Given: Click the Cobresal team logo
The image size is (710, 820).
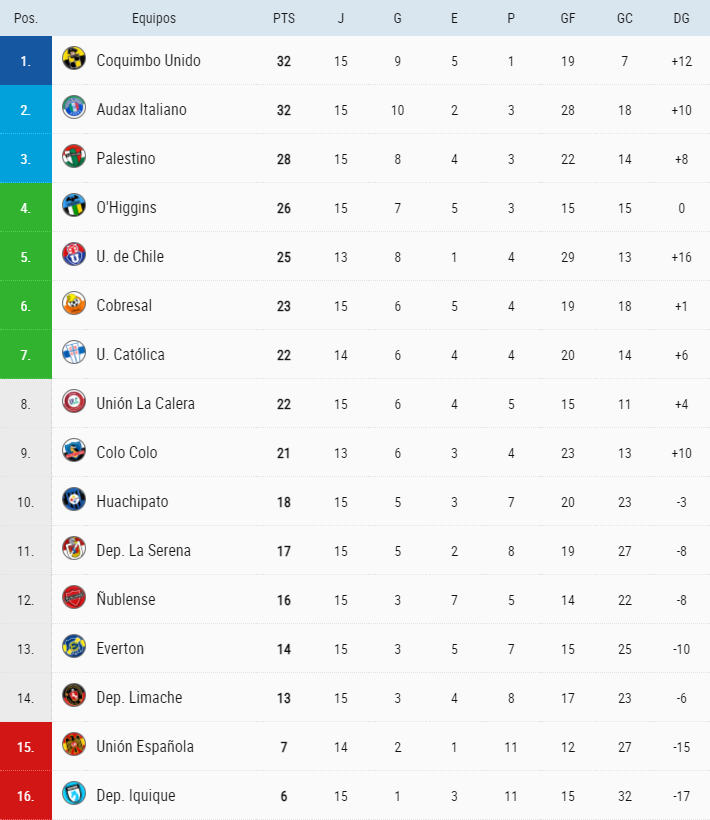Looking at the screenshot, I should click(x=74, y=304).
